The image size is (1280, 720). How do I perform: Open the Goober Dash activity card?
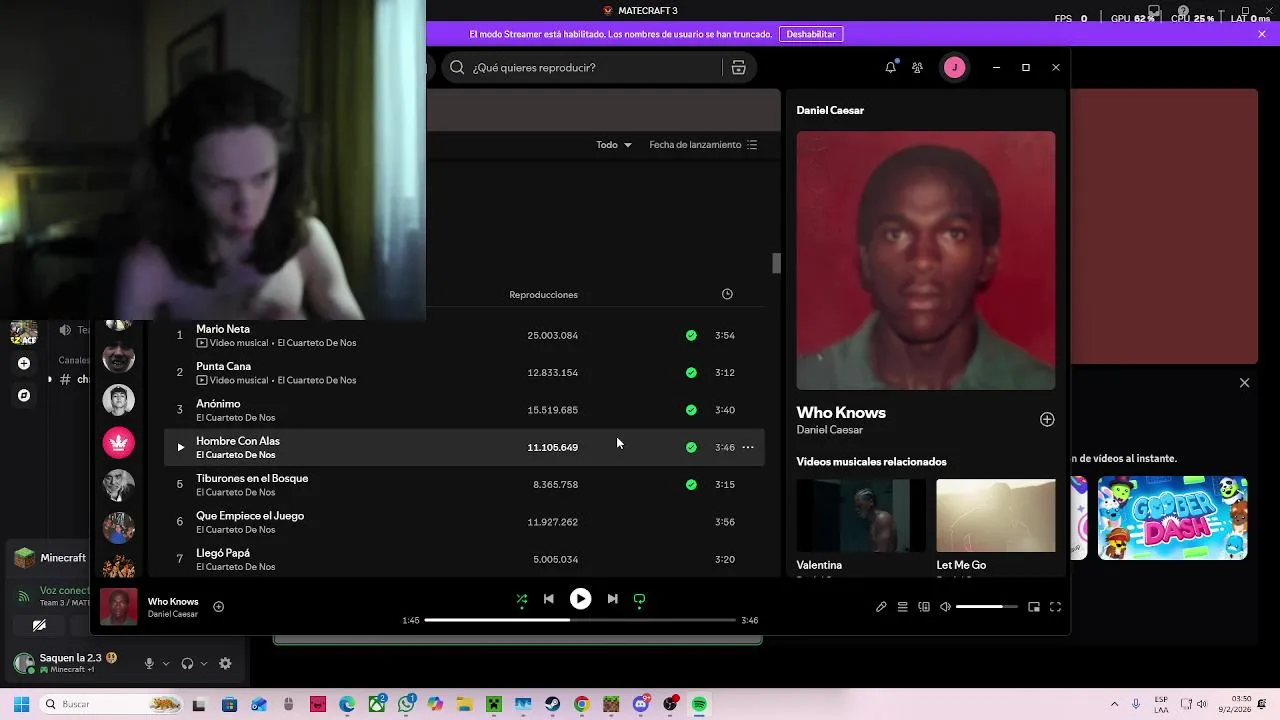point(1173,517)
